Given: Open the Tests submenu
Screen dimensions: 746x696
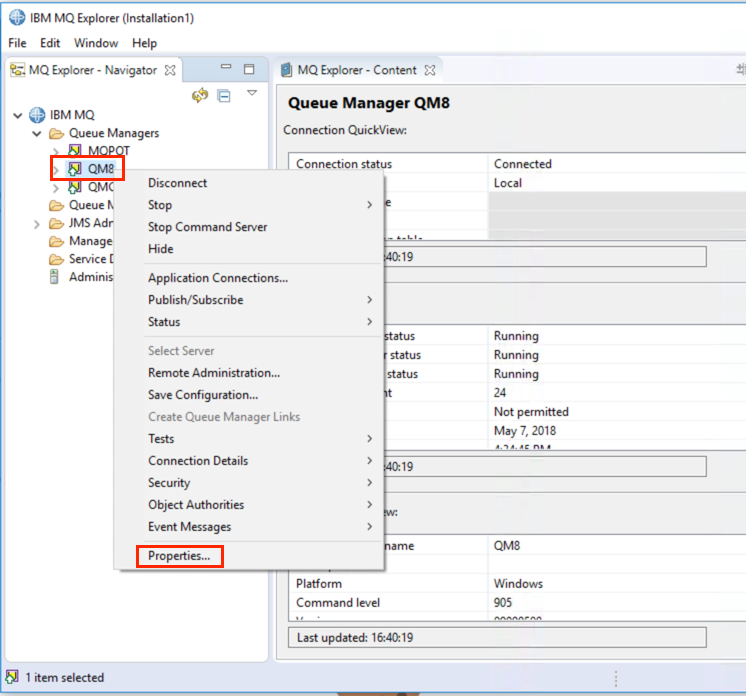Looking at the screenshot, I should 248,439.
